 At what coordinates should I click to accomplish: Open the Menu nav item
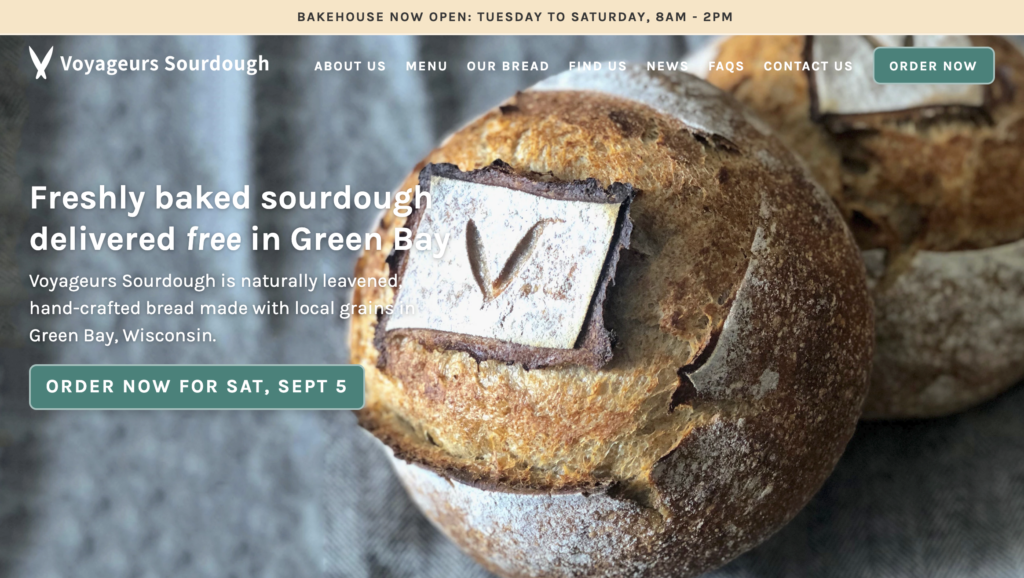click(426, 66)
